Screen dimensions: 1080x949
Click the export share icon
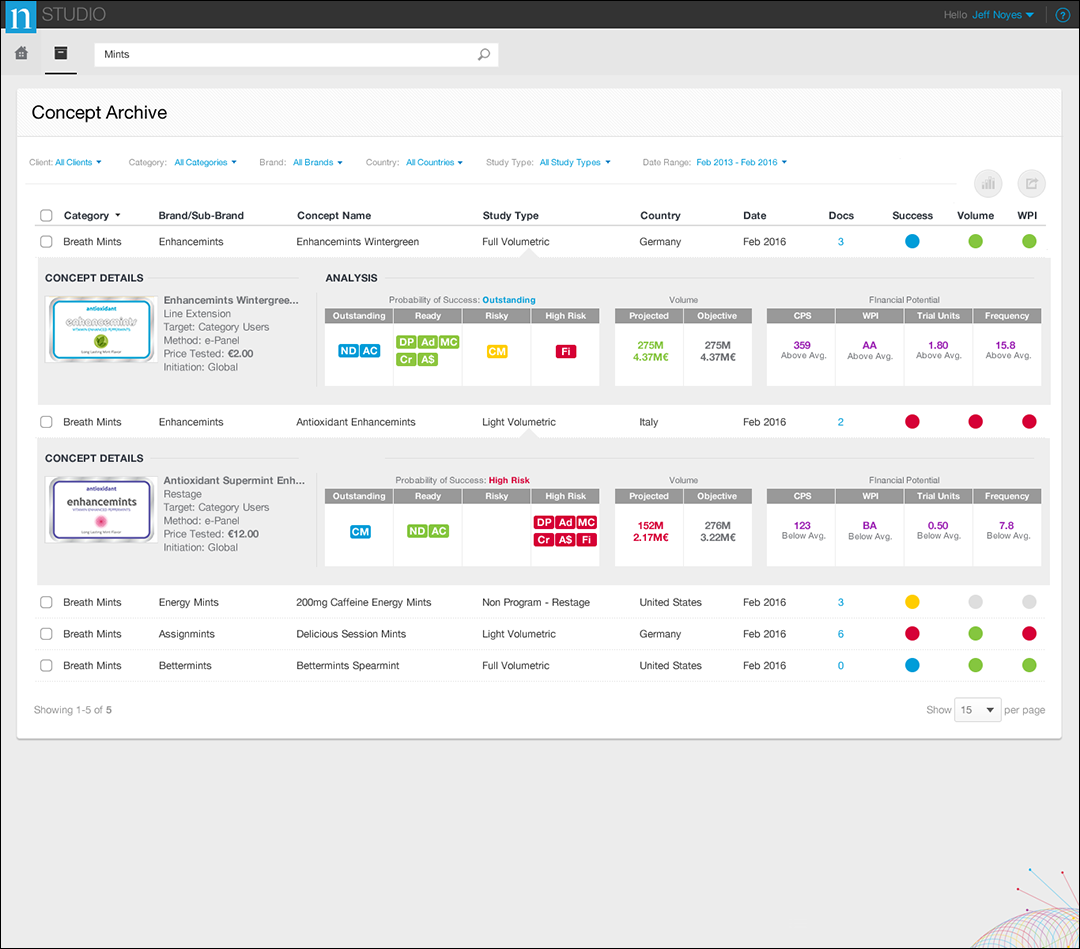1031,183
